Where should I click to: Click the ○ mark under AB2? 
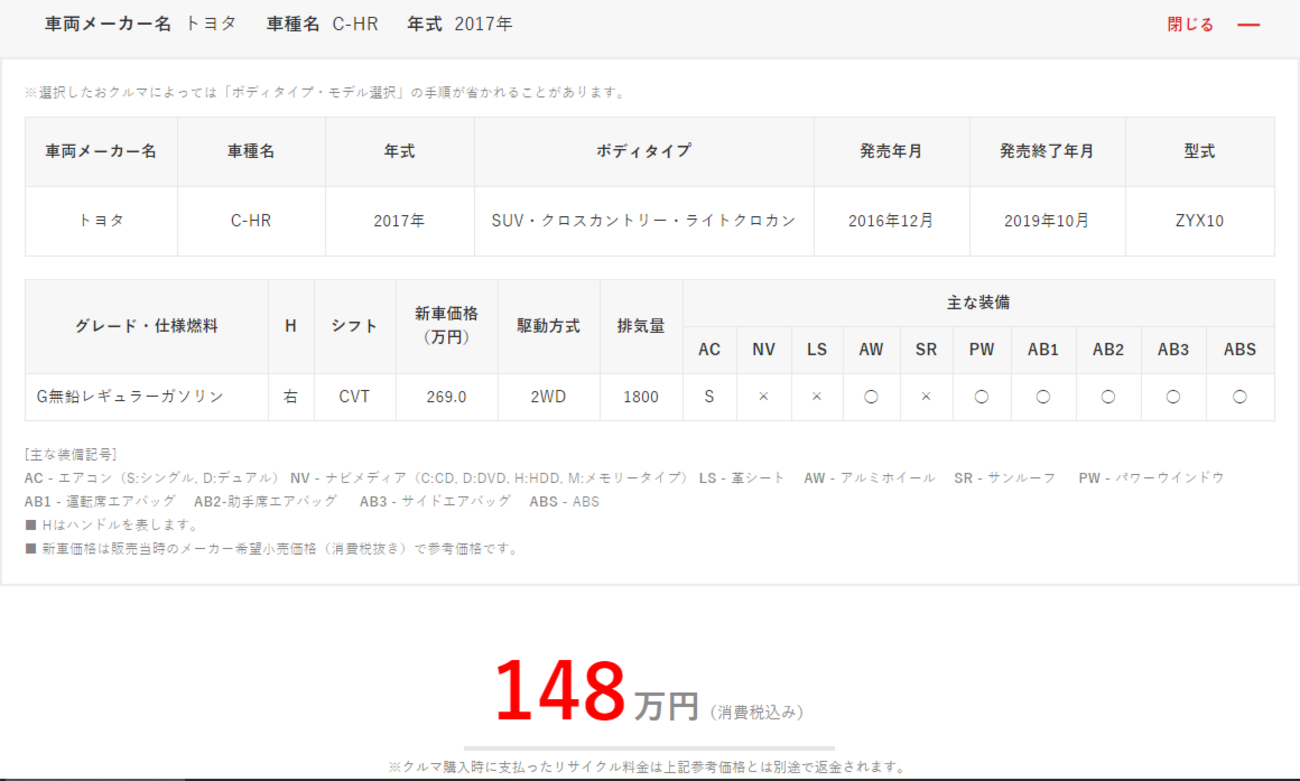1108,397
